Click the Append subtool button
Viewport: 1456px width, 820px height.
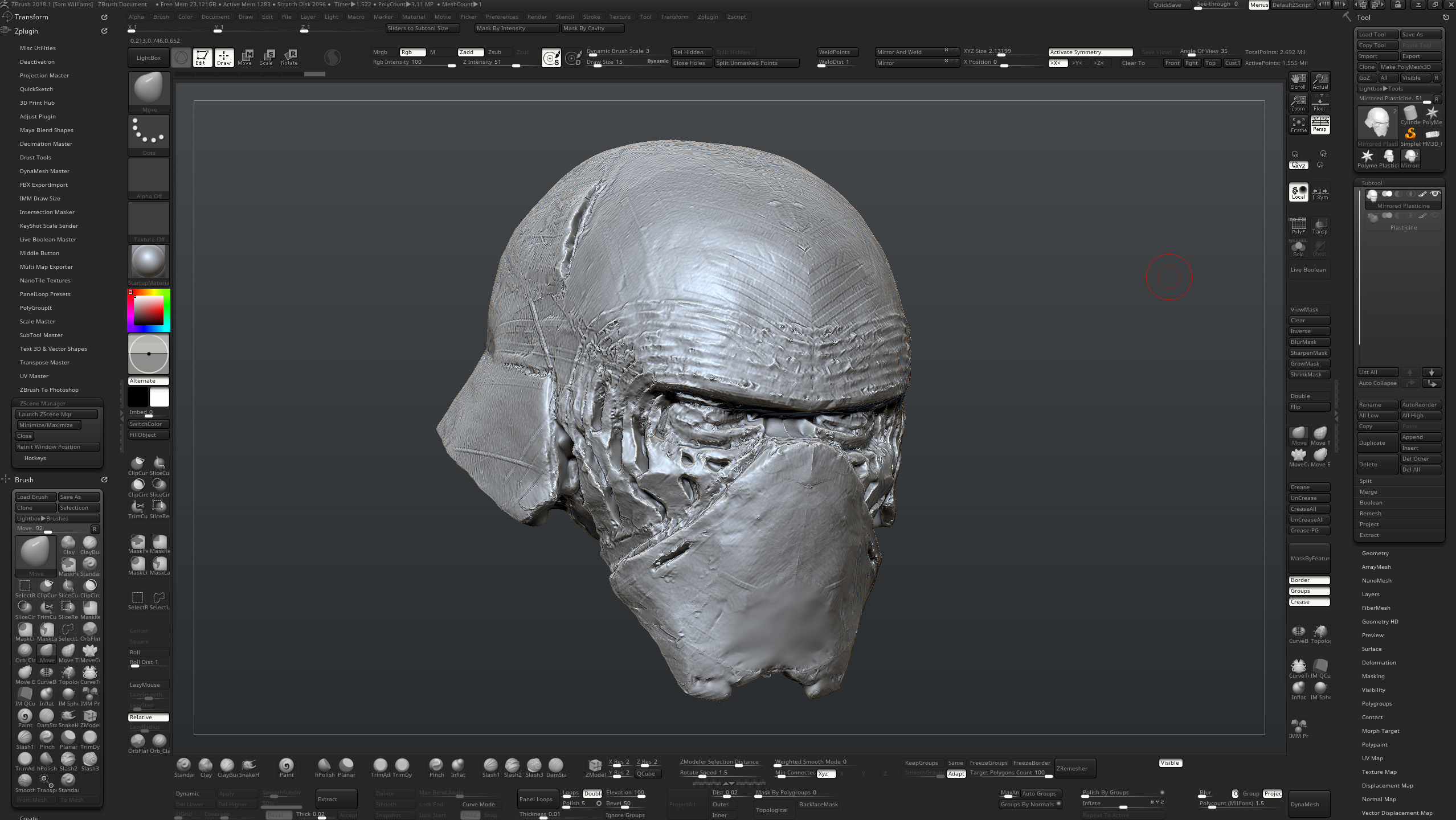(x=1421, y=437)
